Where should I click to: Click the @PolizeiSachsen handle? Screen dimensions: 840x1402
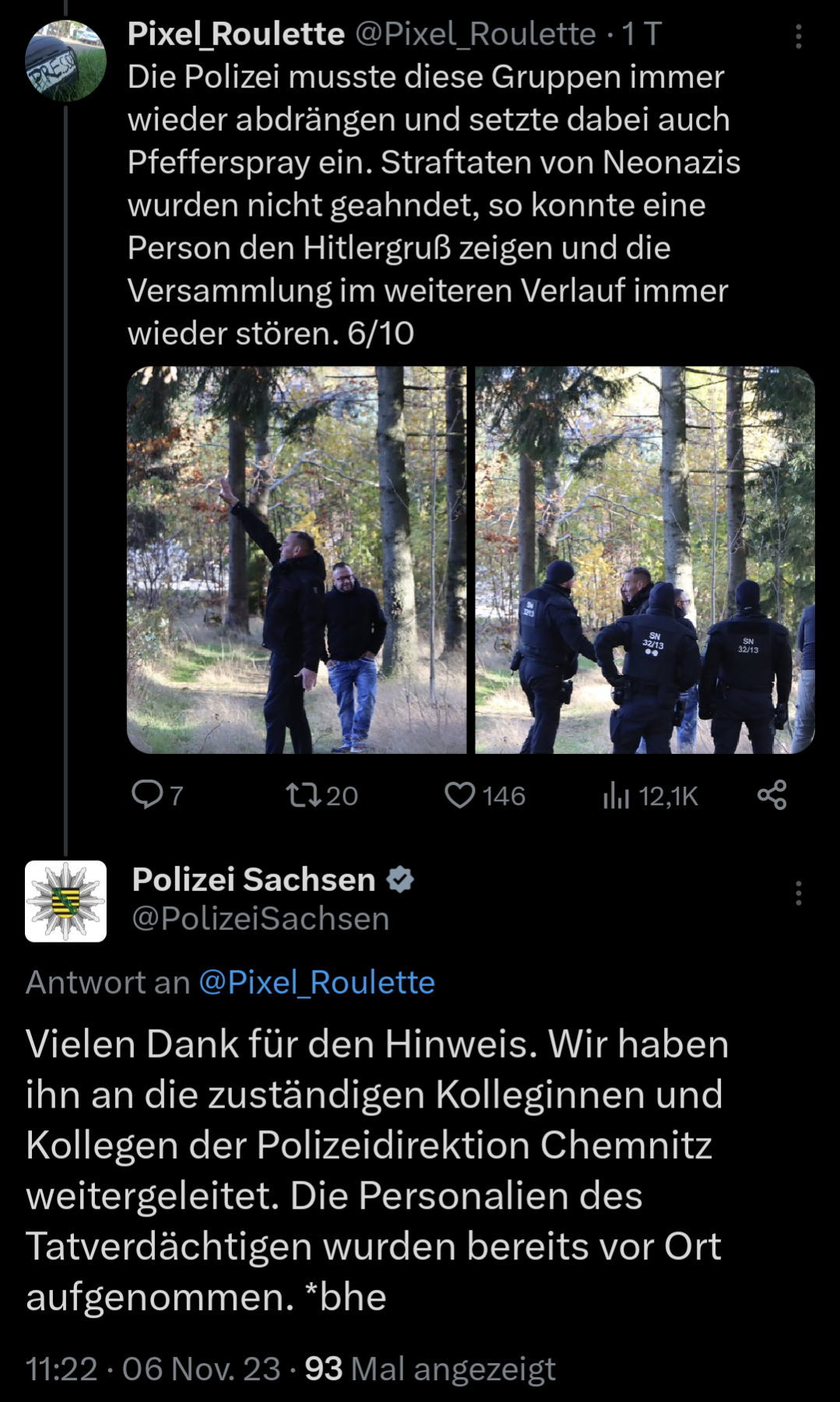click(261, 919)
